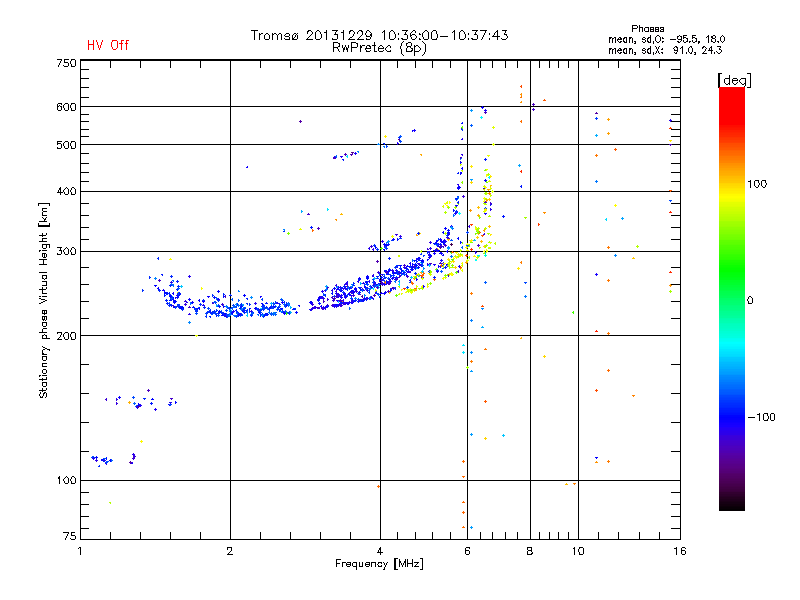Click the 'RwPretec (8p)' subtitle
Screen dimensions: 800x600
(x=379, y=48)
